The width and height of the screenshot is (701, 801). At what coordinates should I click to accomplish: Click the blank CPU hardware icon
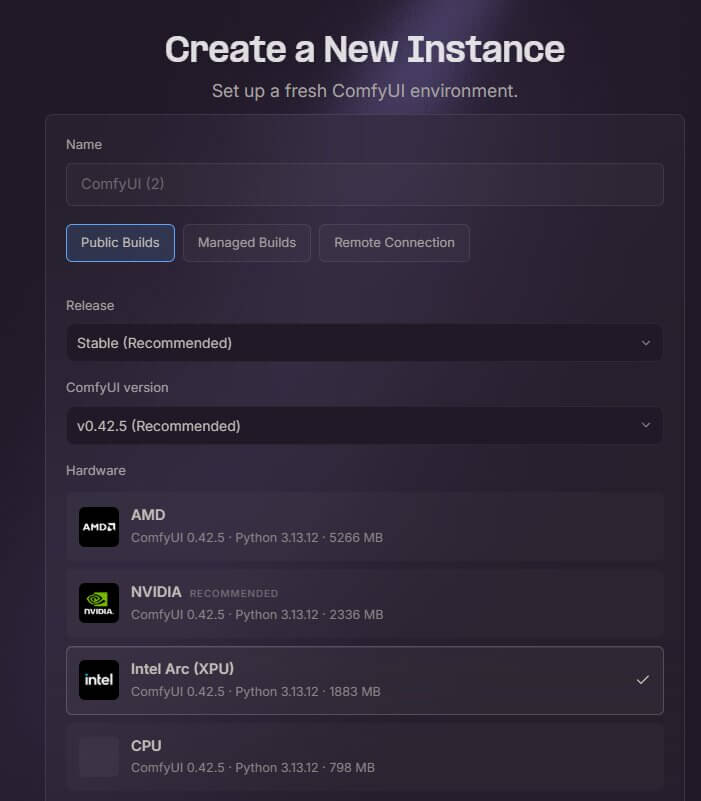(x=99, y=757)
